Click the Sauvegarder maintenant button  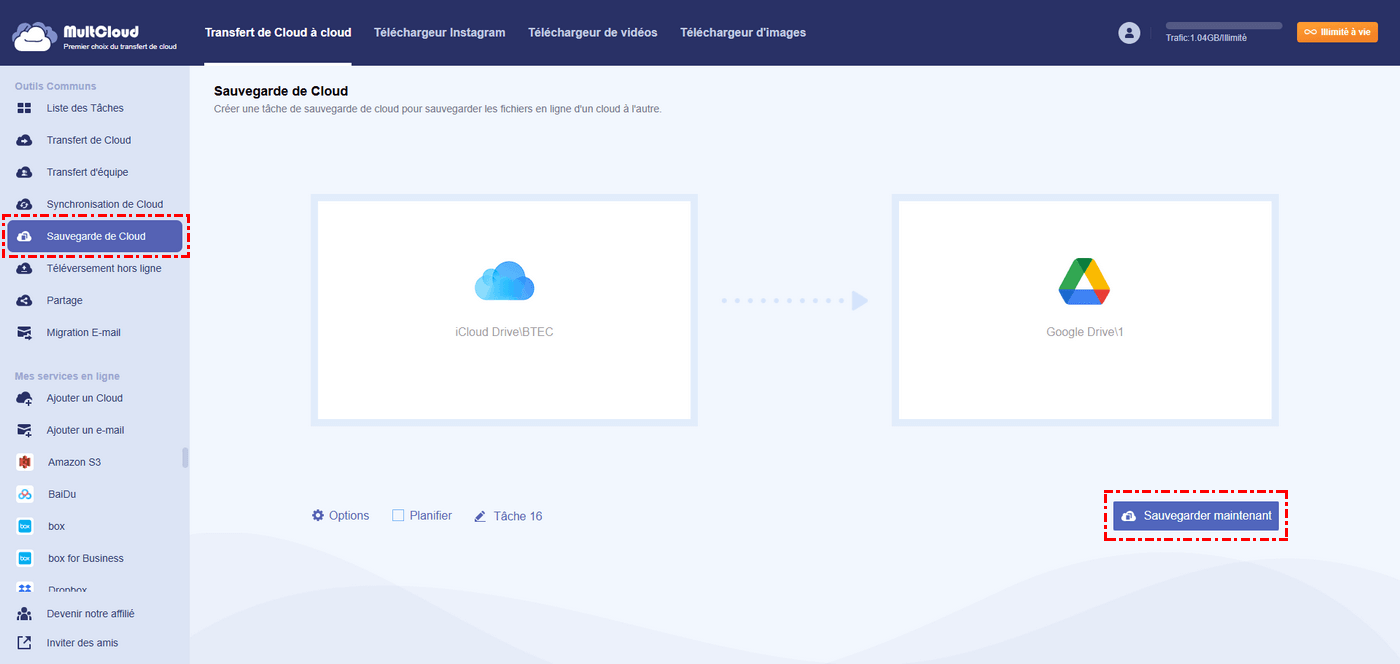[1196, 516]
